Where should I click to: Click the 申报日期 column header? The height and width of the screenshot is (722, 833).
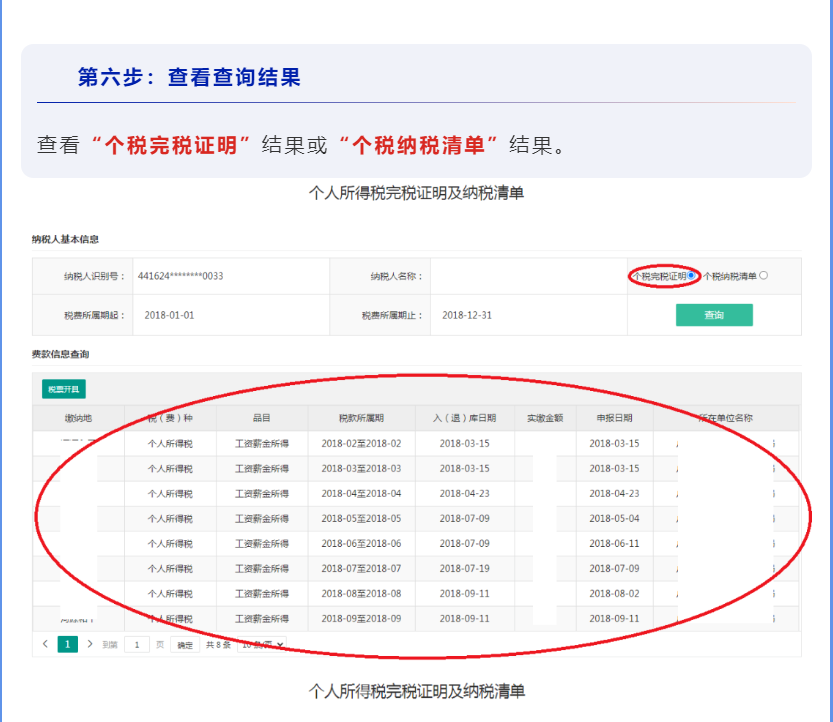614,418
